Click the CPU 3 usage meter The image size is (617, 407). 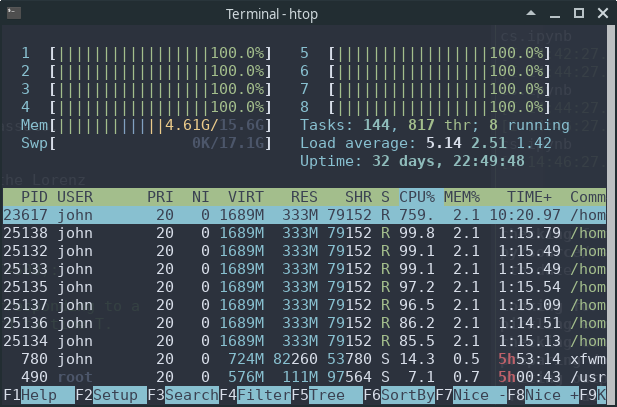pos(147,89)
